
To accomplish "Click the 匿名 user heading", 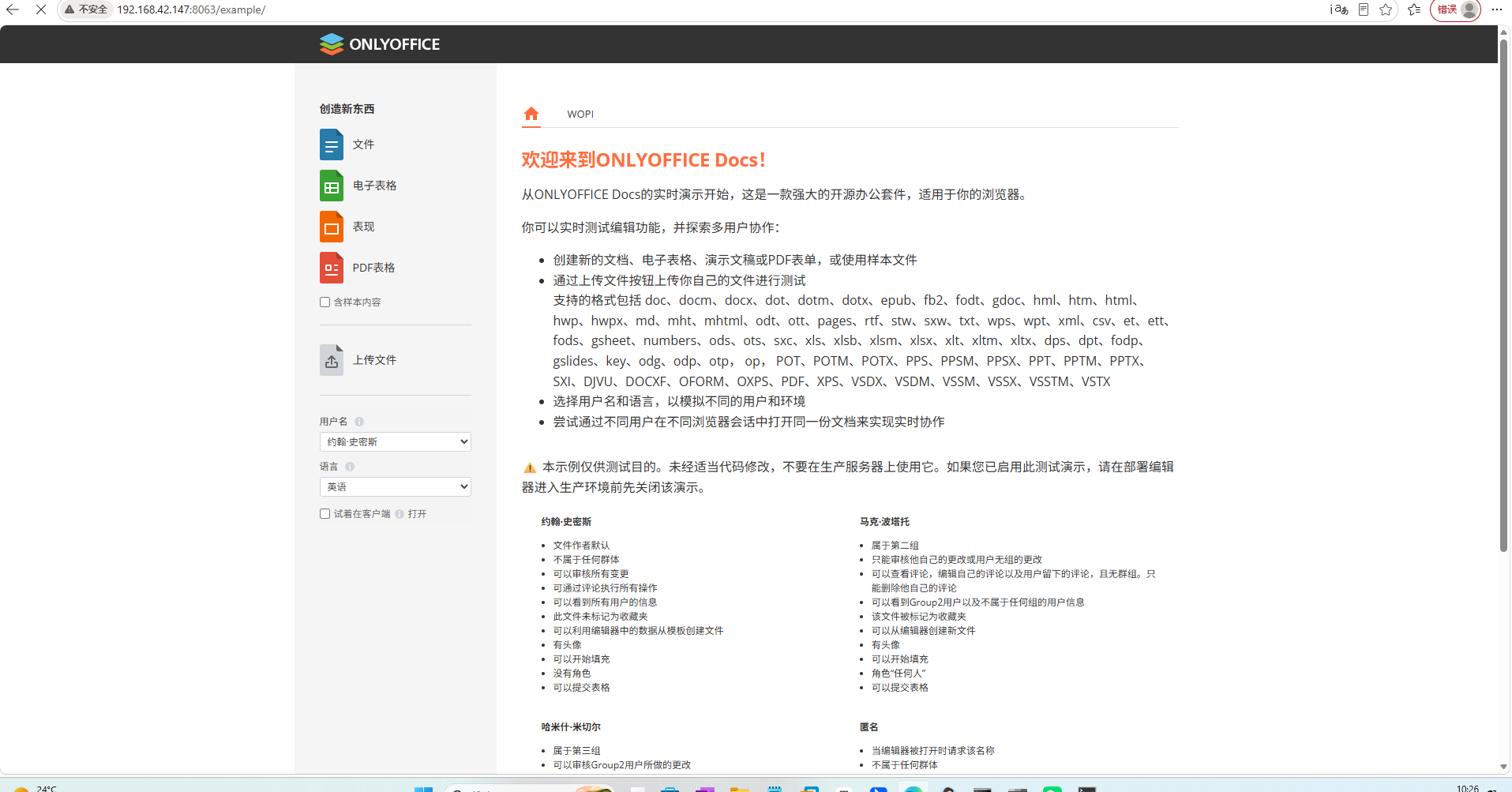I will click(869, 727).
